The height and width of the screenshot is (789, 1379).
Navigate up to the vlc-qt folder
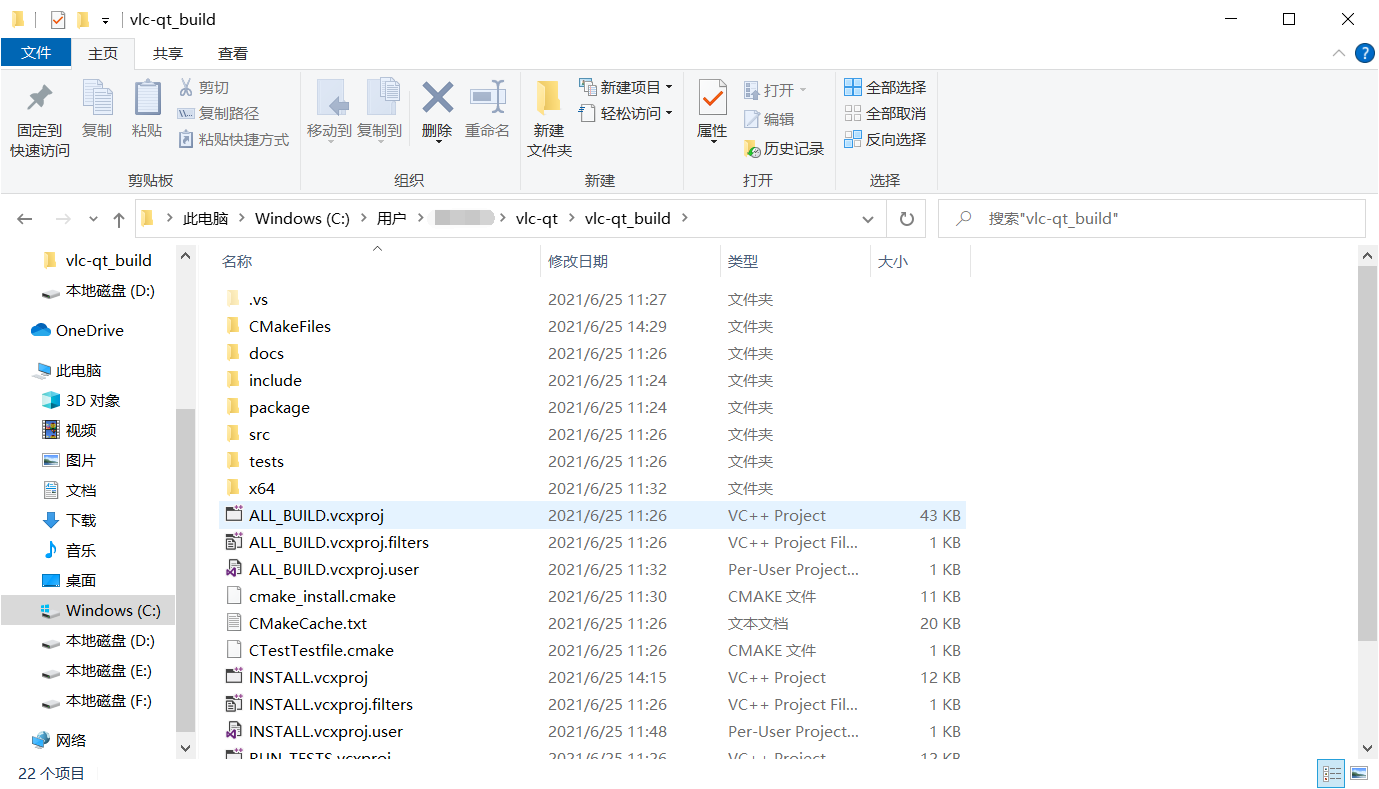coord(117,218)
